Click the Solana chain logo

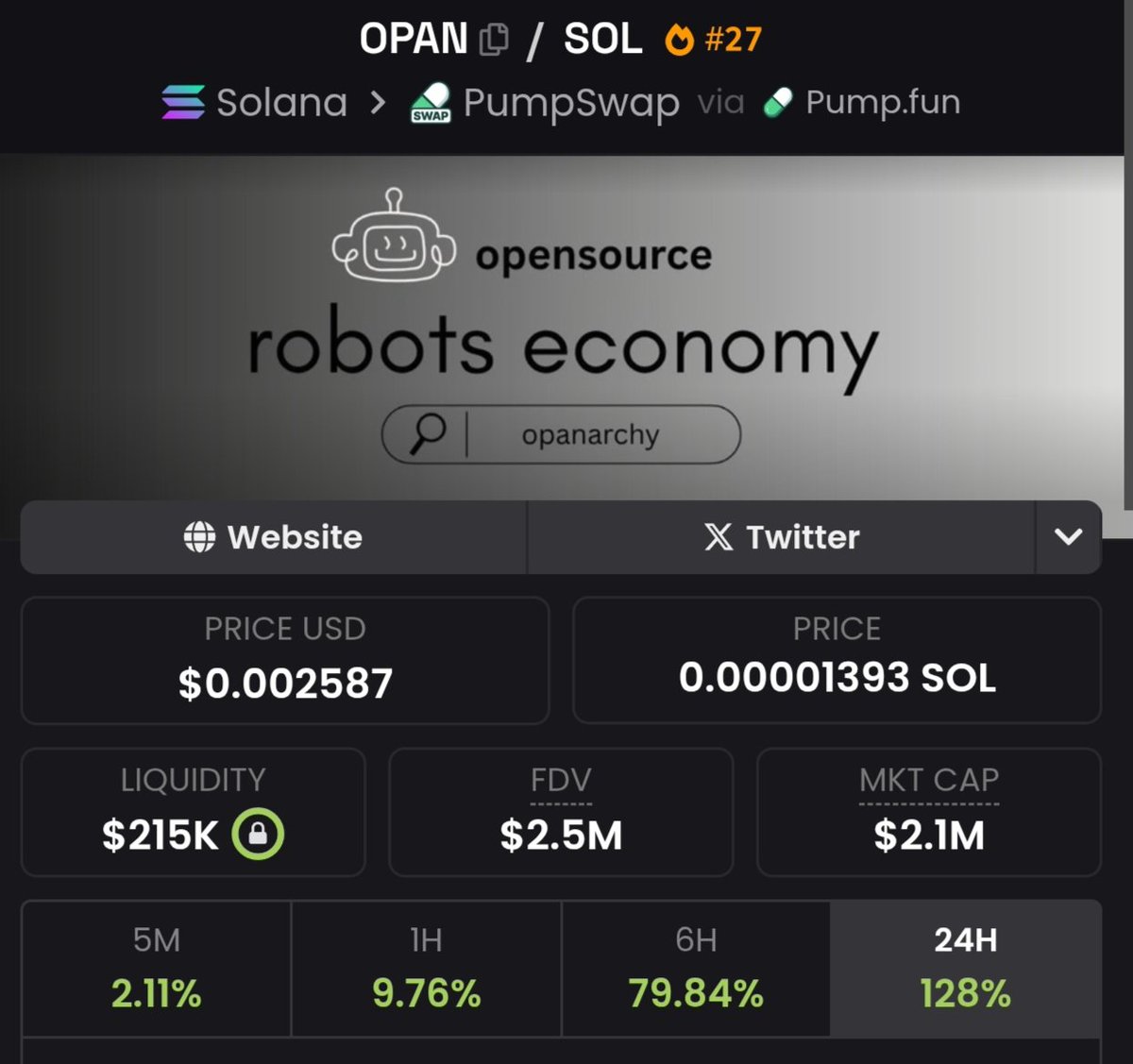183,102
